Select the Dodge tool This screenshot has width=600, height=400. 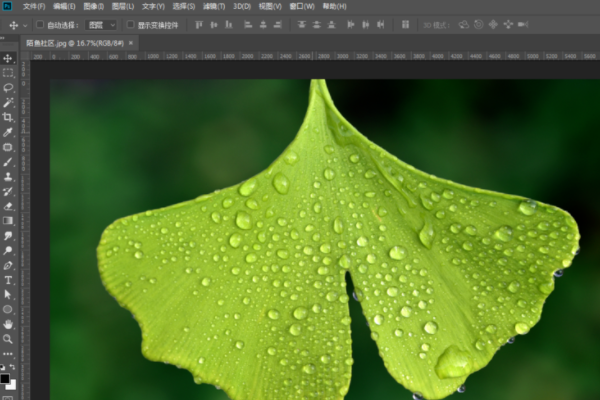(x=8, y=251)
